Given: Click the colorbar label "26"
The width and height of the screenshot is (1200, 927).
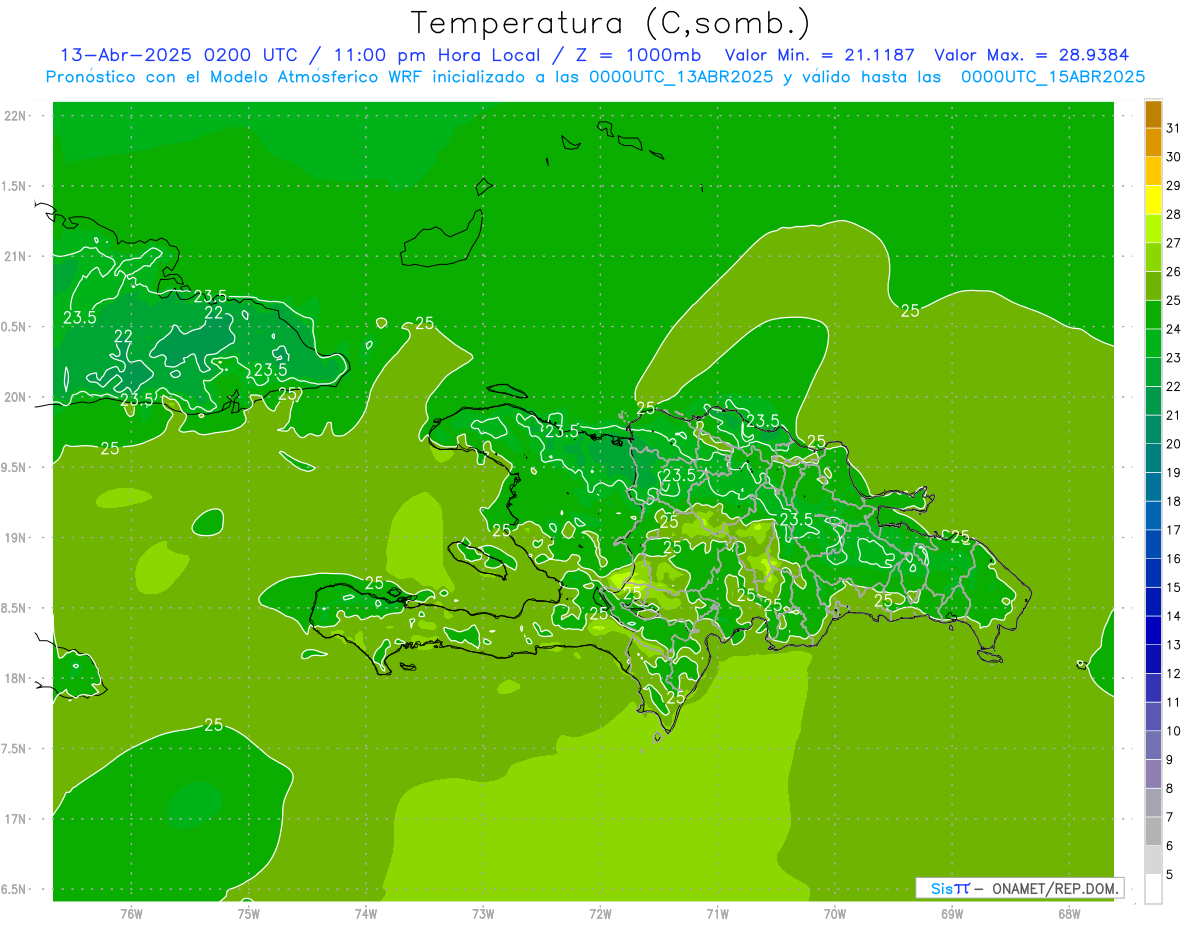Looking at the screenshot, I should click(x=1174, y=271).
